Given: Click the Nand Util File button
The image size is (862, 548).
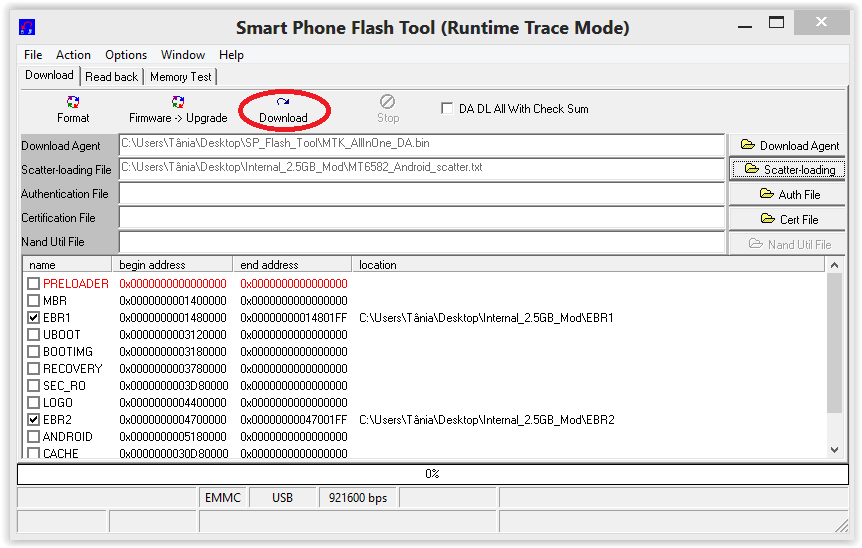Looking at the screenshot, I should 787,243.
